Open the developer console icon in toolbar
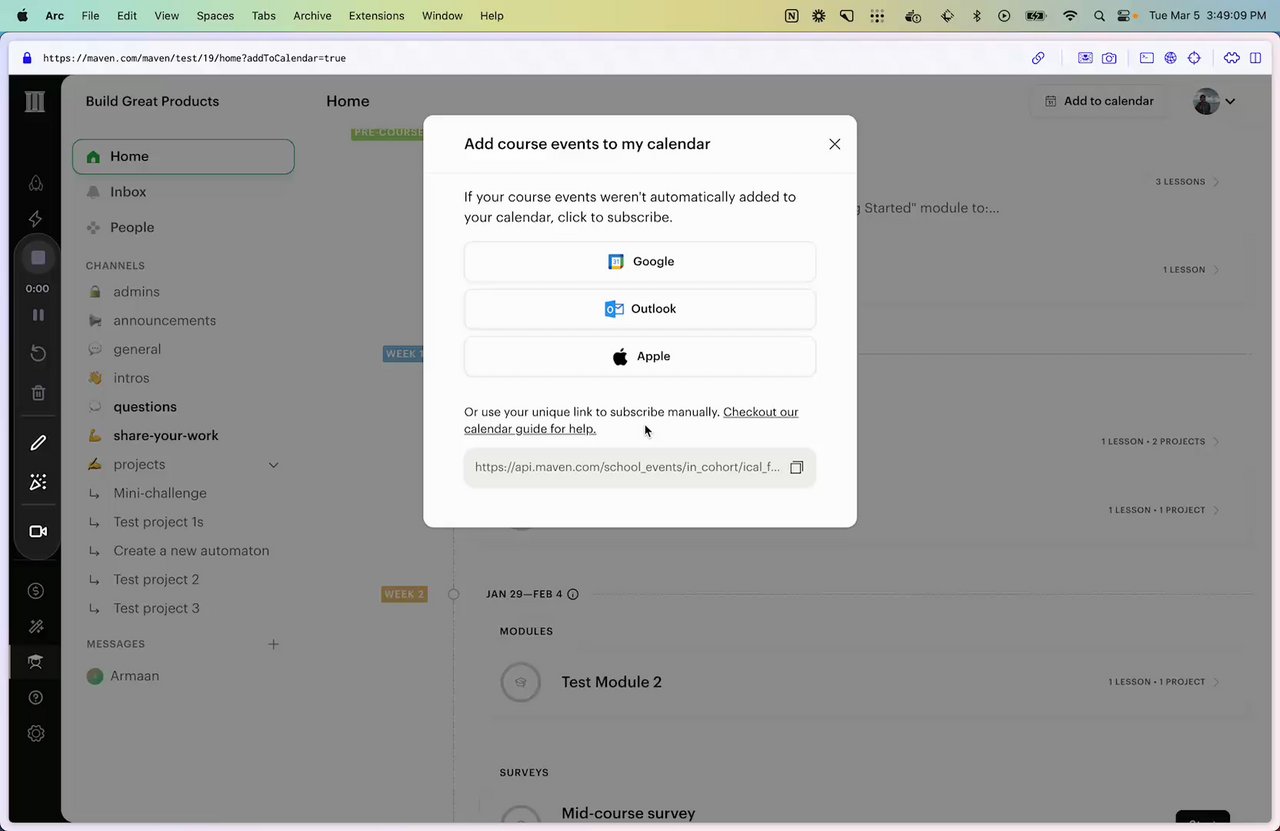1280x831 pixels. (x=1147, y=58)
